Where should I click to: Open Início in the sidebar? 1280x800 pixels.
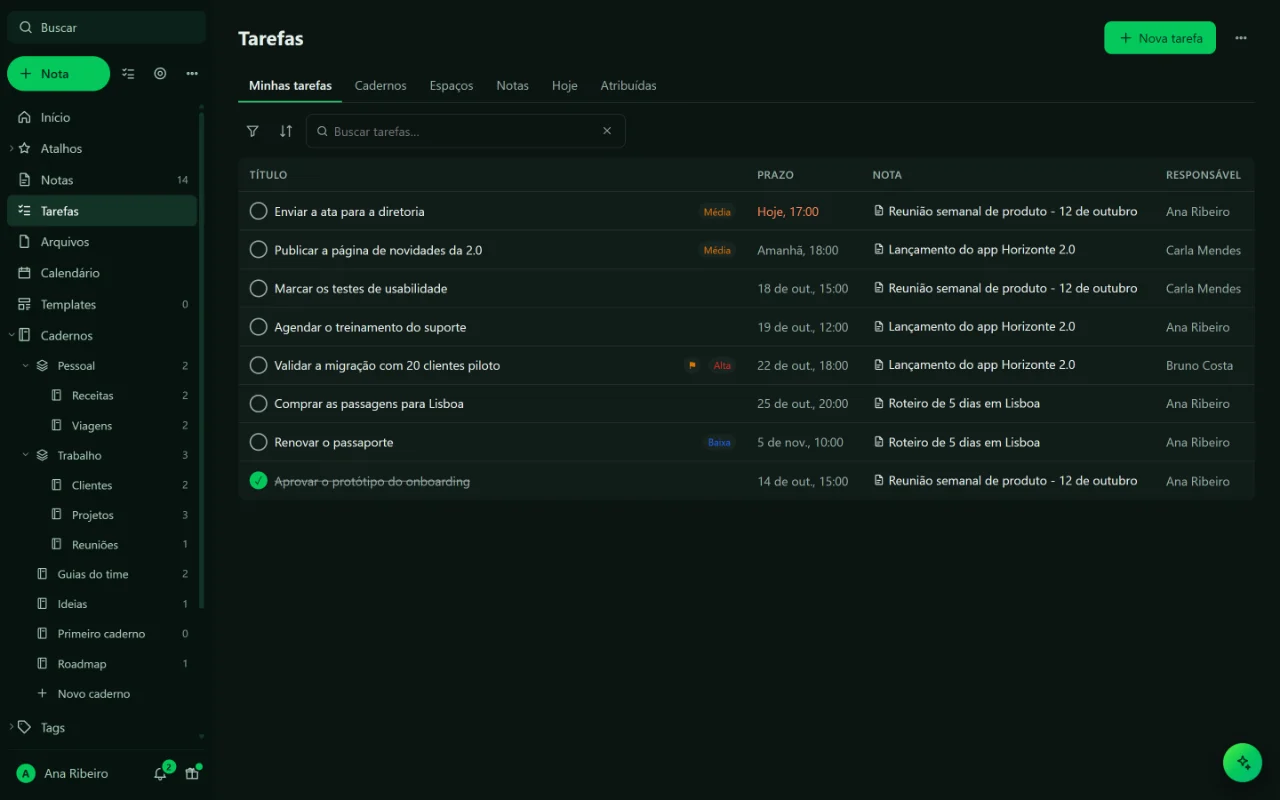coord(101,118)
